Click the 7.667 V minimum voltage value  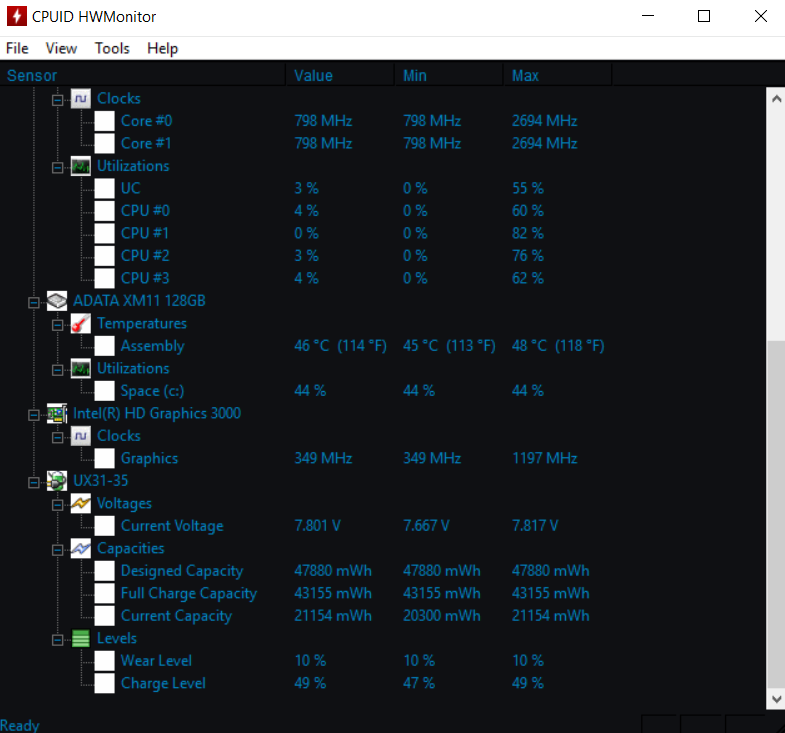(x=426, y=526)
